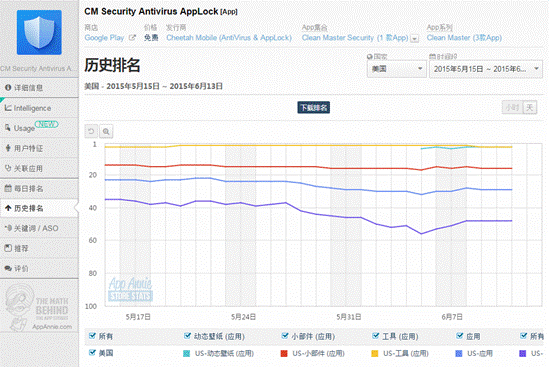Viewport: 549px width, 367px height.
Task: Toggle the 小部件 (应用) checkbox
Action: tap(285, 336)
